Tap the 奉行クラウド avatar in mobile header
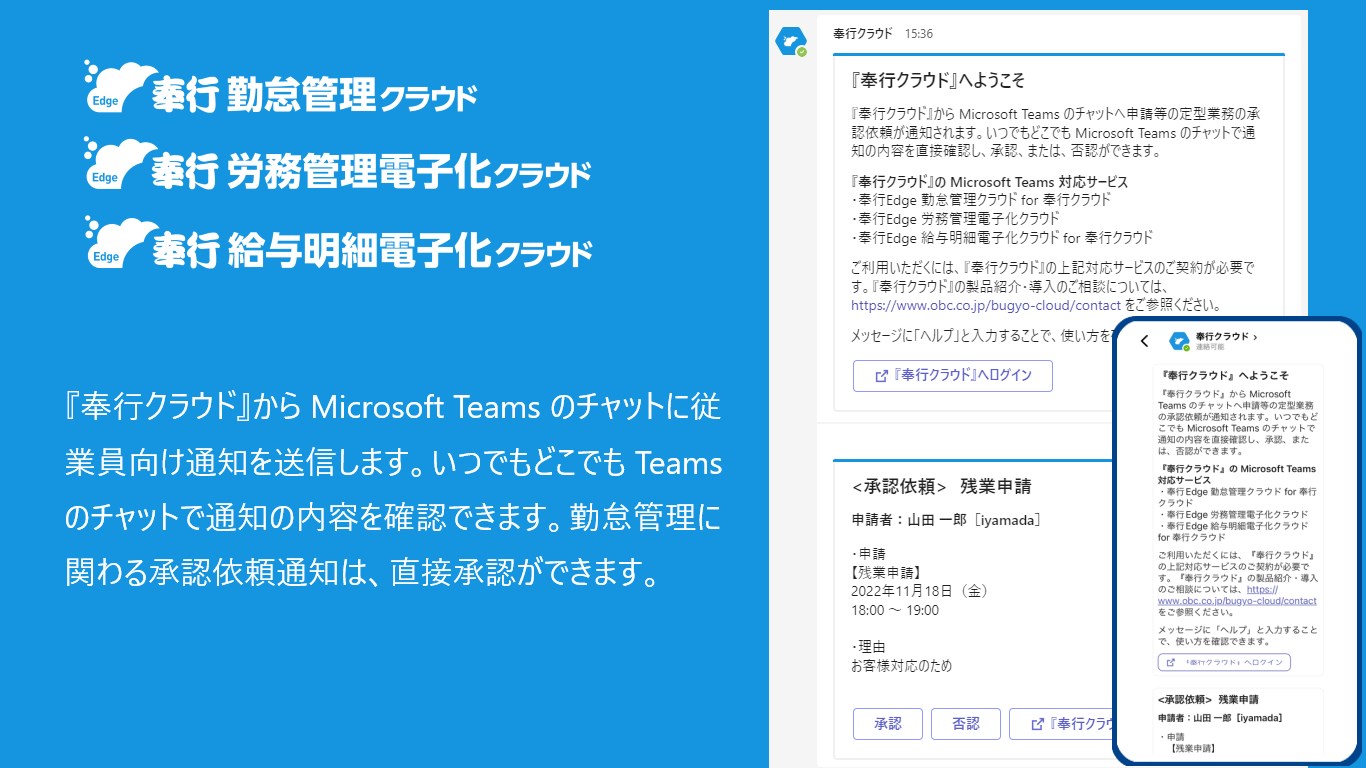Image resolution: width=1366 pixels, height=768 pixels. (x=1179, y=341)
